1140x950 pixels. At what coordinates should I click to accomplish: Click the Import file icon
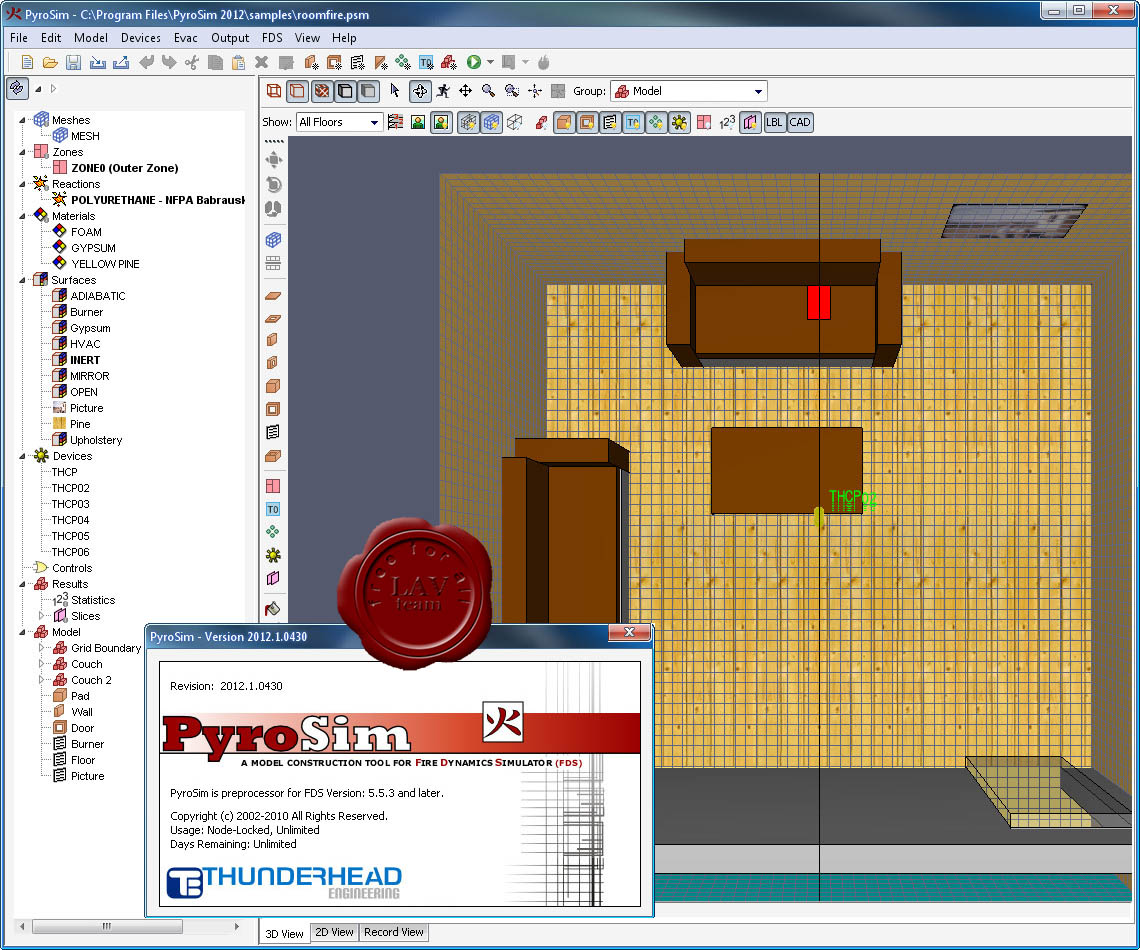(x=97, y=63)
